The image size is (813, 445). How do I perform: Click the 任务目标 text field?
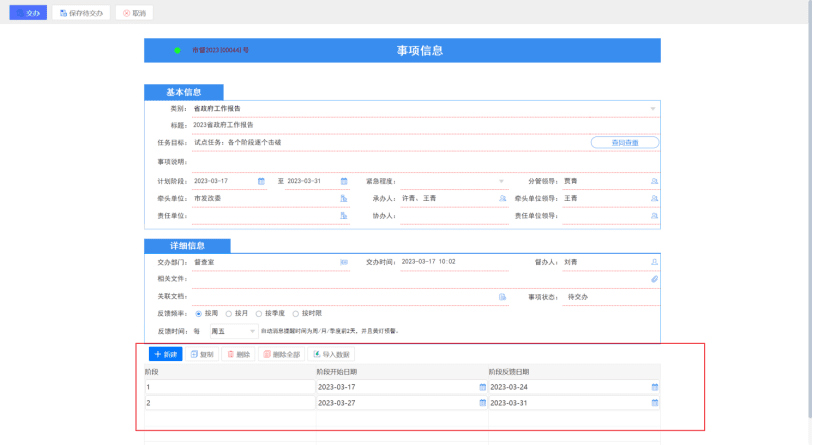tap(390, 143)
